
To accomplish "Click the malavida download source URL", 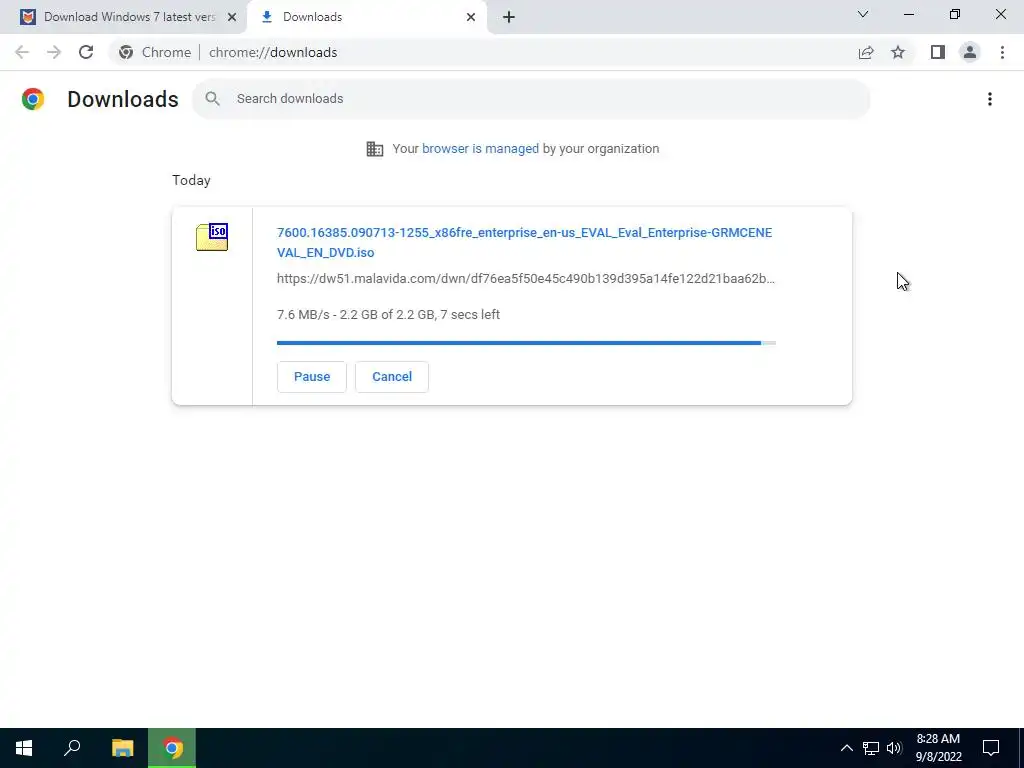I will click(526, 278).
